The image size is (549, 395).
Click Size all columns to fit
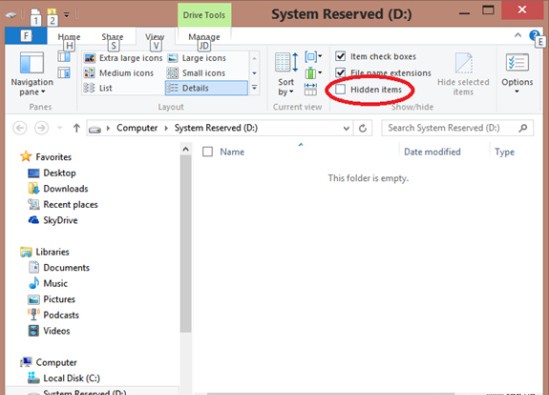311,90
